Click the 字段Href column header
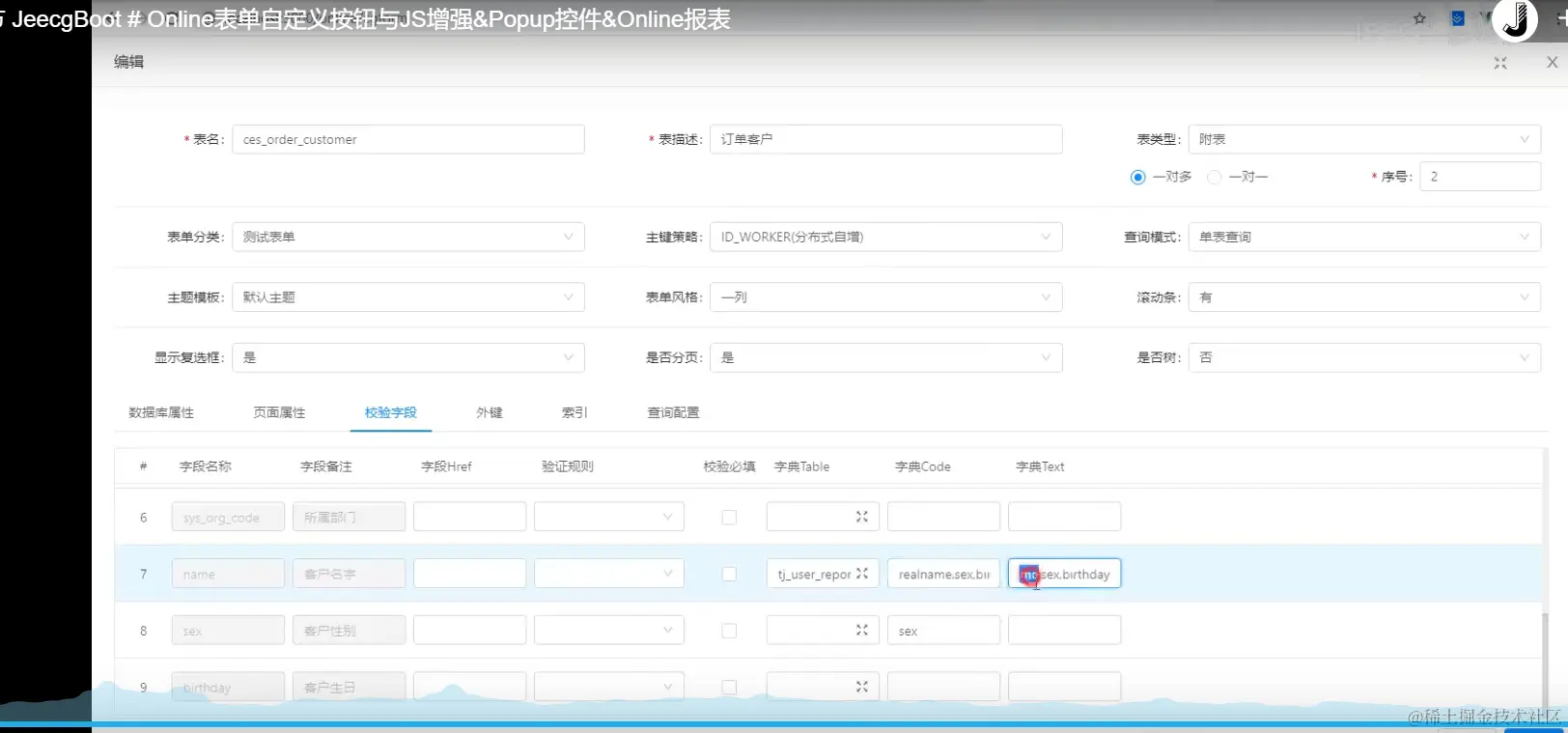The image size is (1568, 733). 446,466
